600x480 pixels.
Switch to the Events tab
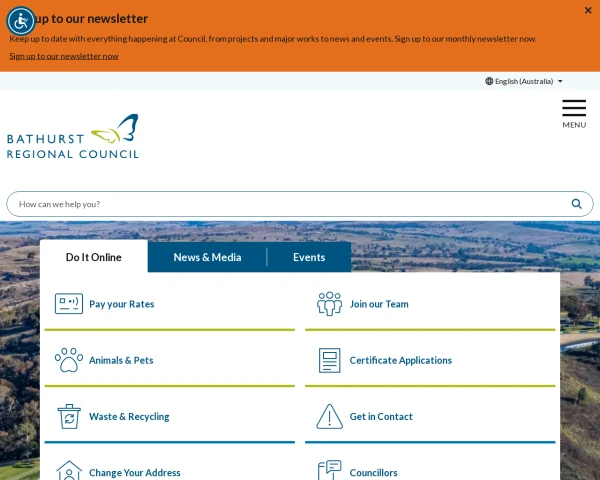click(309, 257)
